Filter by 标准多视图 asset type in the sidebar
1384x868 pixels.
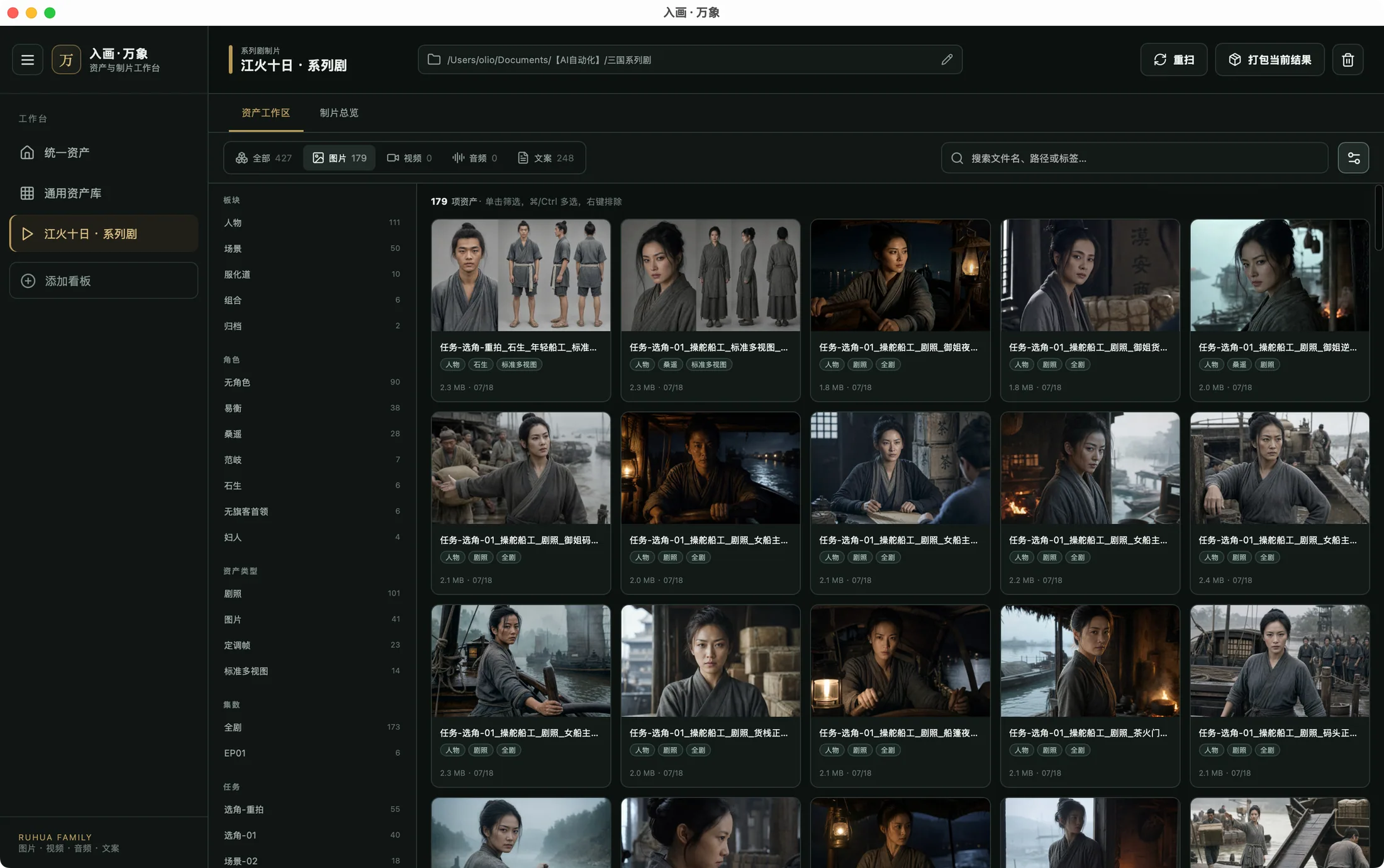point(312,671)
